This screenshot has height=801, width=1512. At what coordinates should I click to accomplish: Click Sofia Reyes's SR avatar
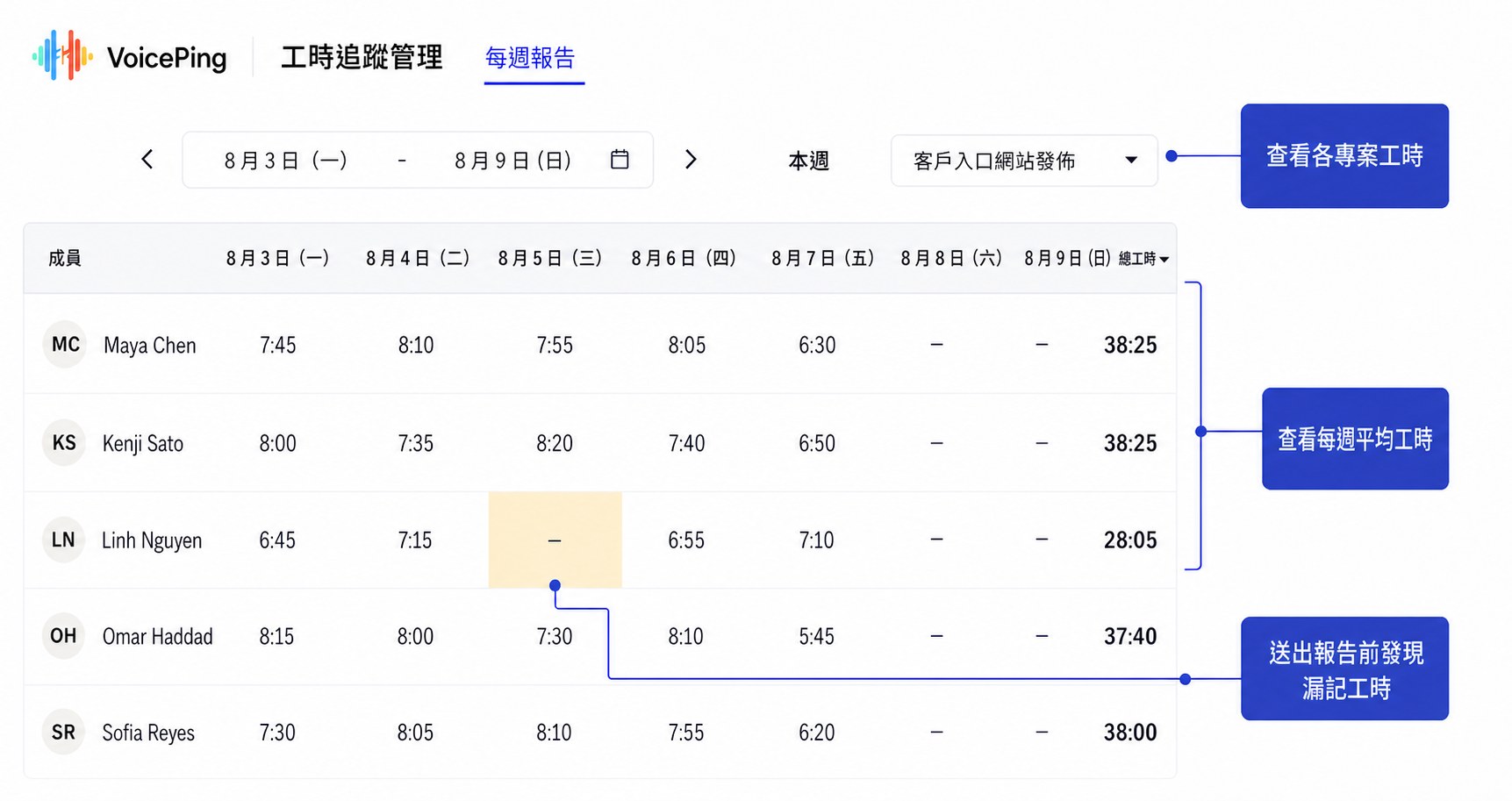click(x=64, y=733)
